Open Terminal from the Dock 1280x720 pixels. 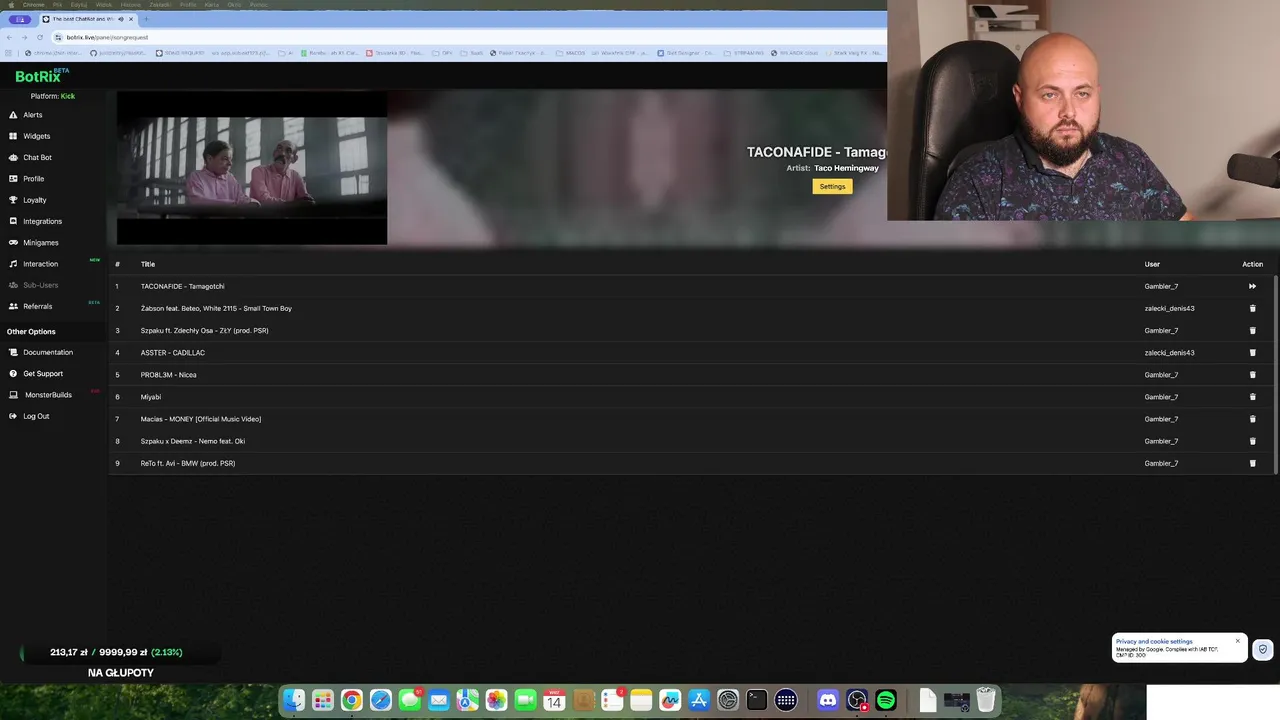pos(756,700)
